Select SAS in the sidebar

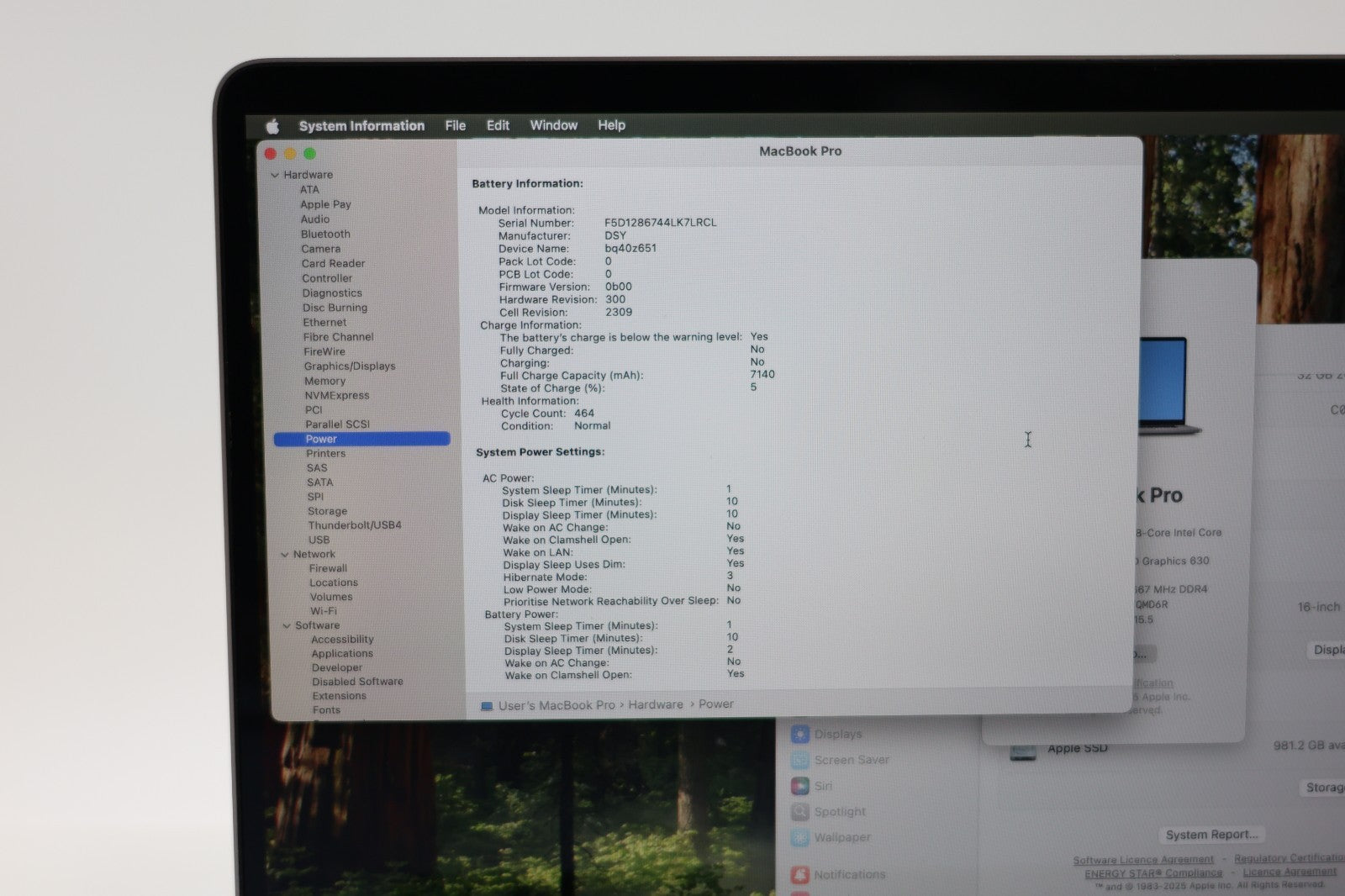point(317,468)
